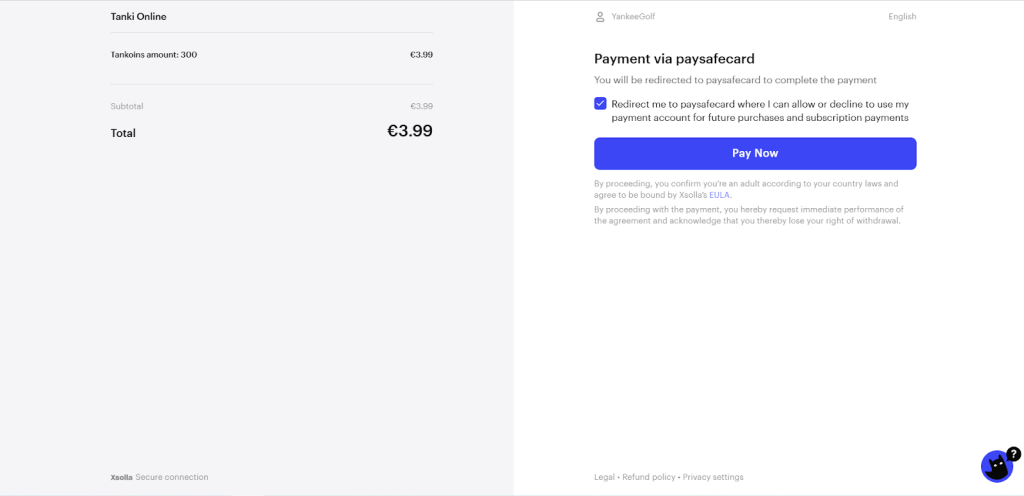Open the cat-shaped help chat icon
Image resolution: width=1024 pixels, height=496 pixels.
997,467
